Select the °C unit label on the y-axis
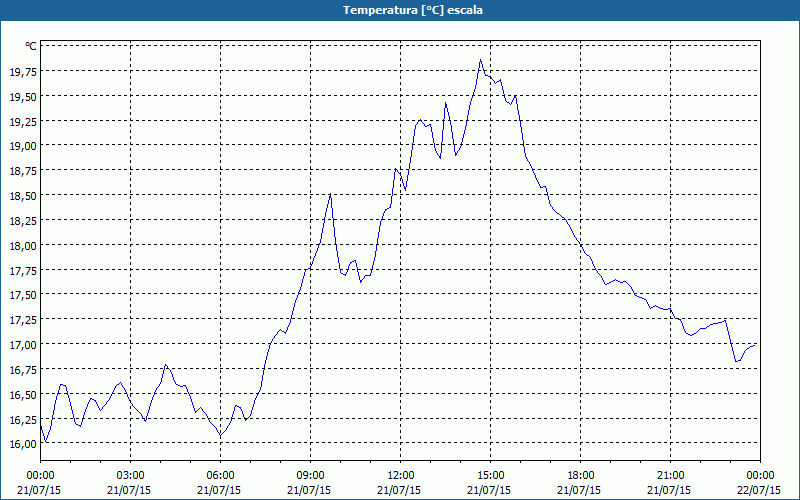 tap(31, 46)
